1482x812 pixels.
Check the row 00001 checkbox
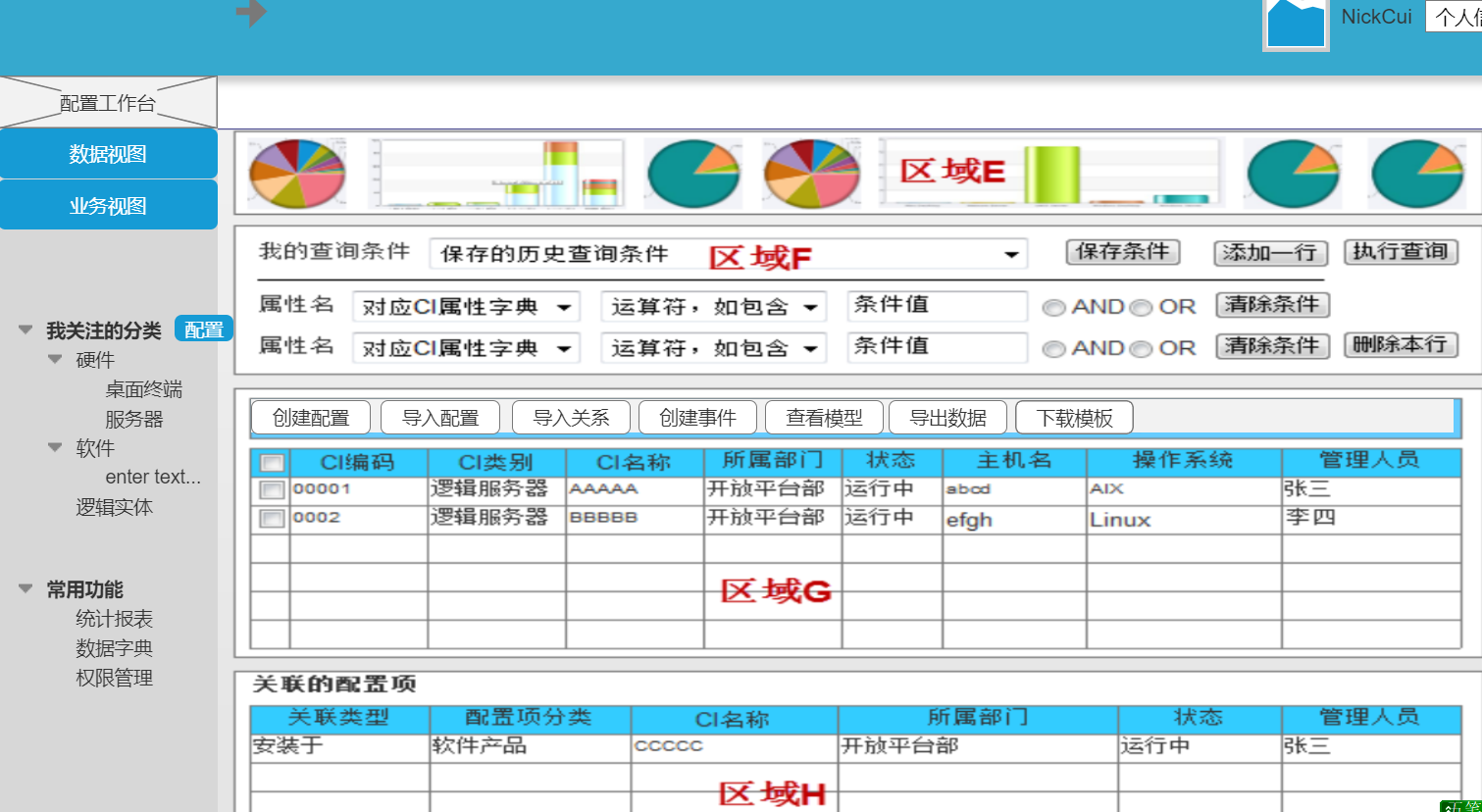tap(272, 490)
